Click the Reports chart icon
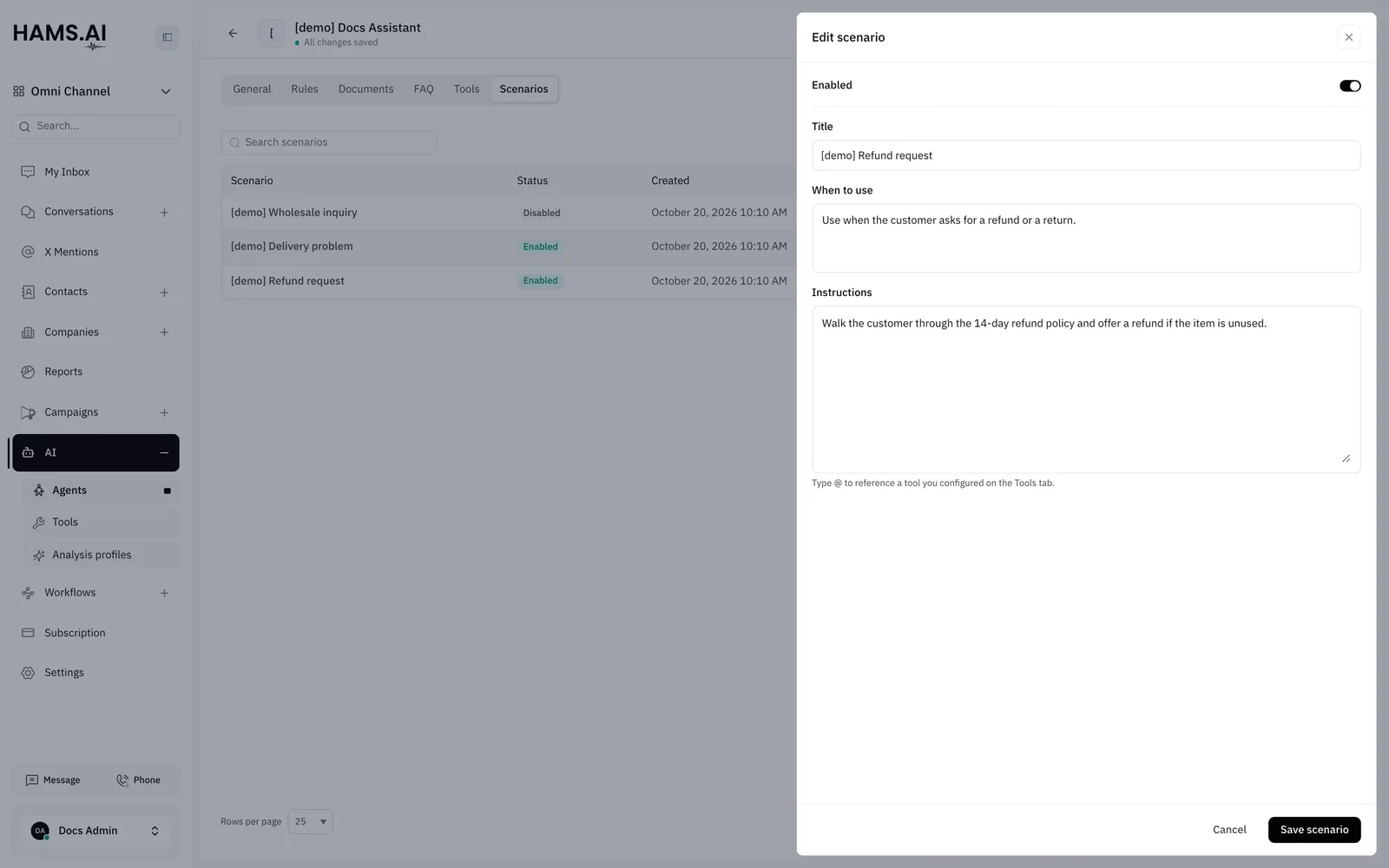Viewport: 1389px width, 868px height. tap(28, 372)
